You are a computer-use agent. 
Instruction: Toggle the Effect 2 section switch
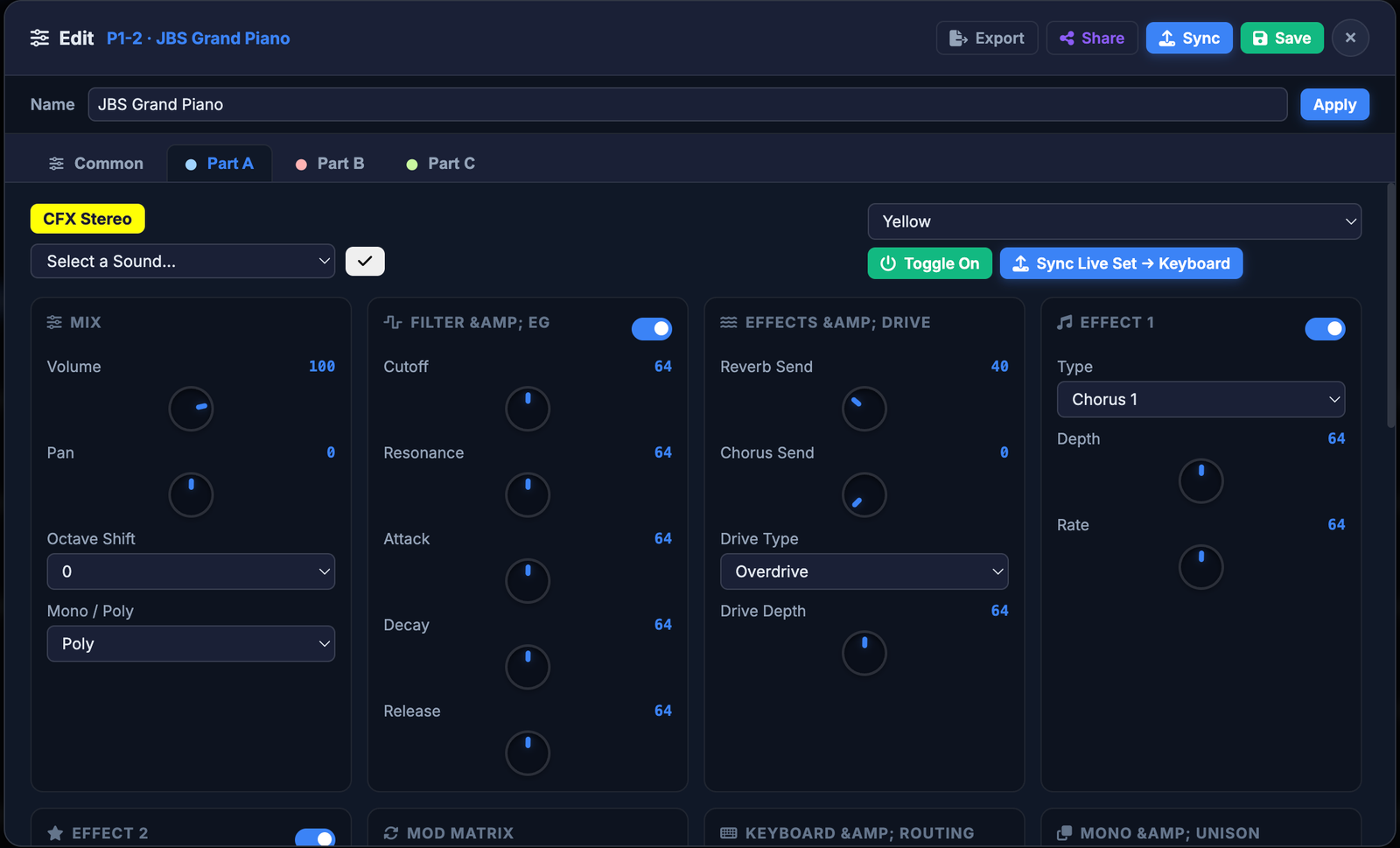(x=315, y=837)
